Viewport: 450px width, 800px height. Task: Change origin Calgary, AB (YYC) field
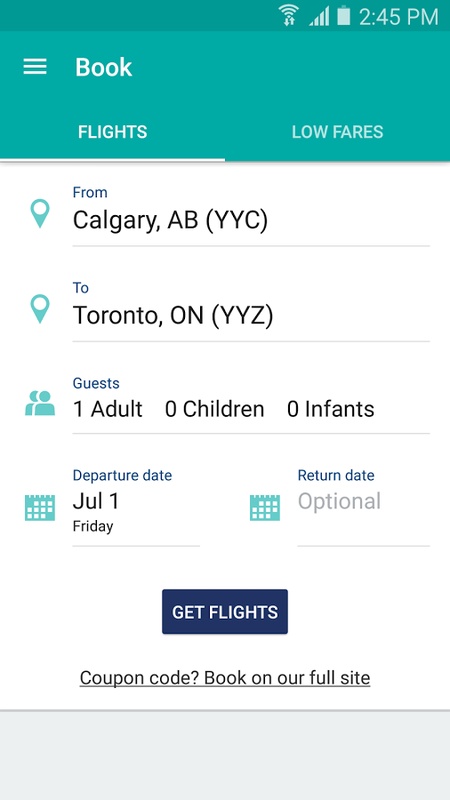click(x=251, y=215)
